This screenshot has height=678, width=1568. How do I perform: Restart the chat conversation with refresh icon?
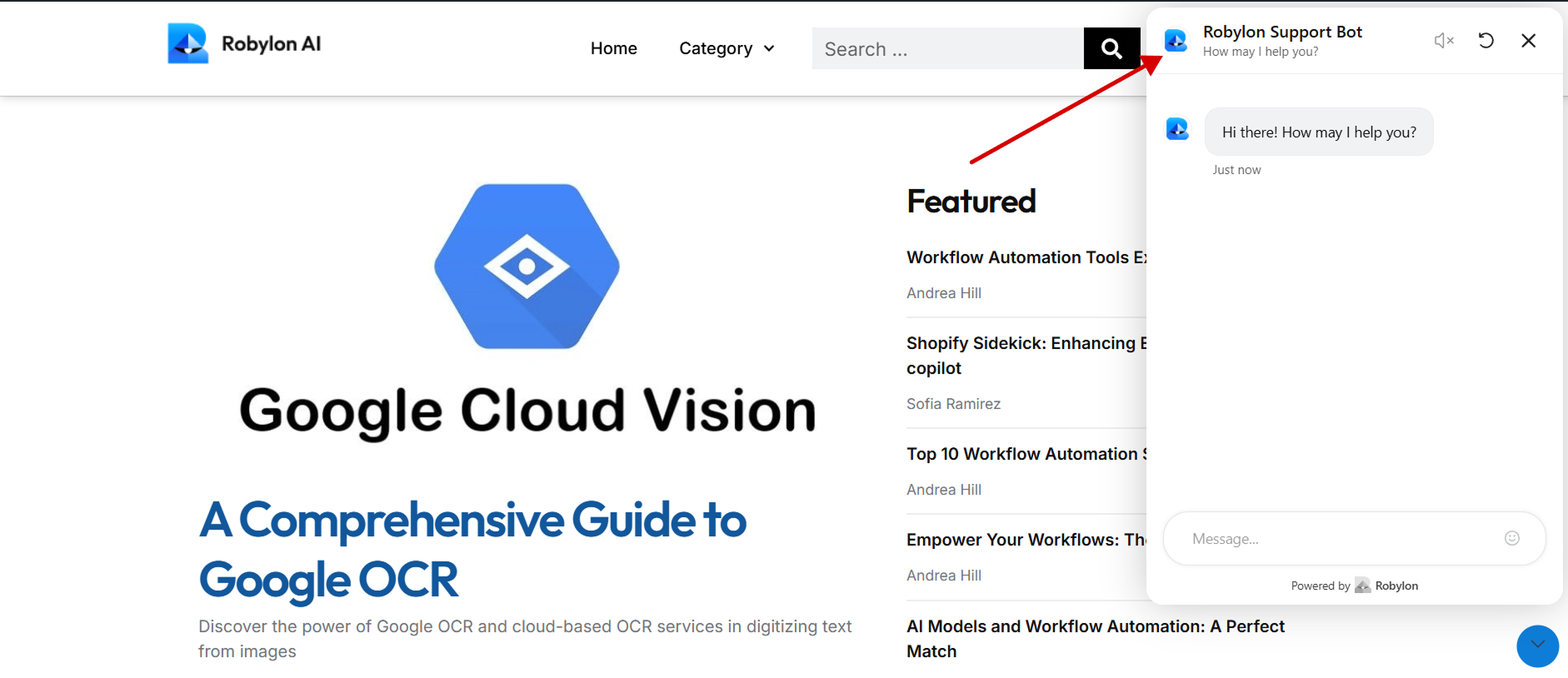coord(1486,40)
